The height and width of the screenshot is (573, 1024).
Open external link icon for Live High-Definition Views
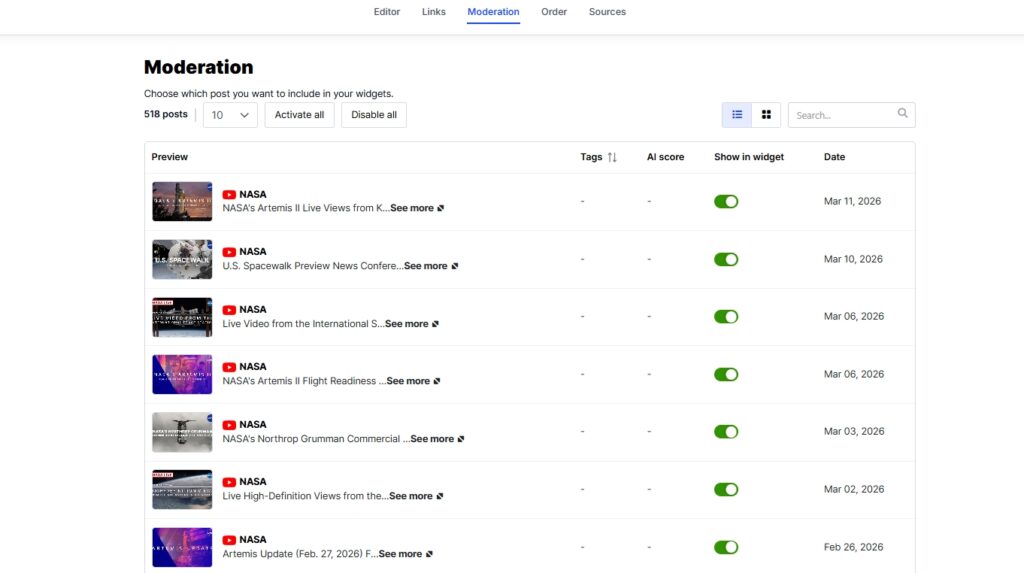(440, 497)
